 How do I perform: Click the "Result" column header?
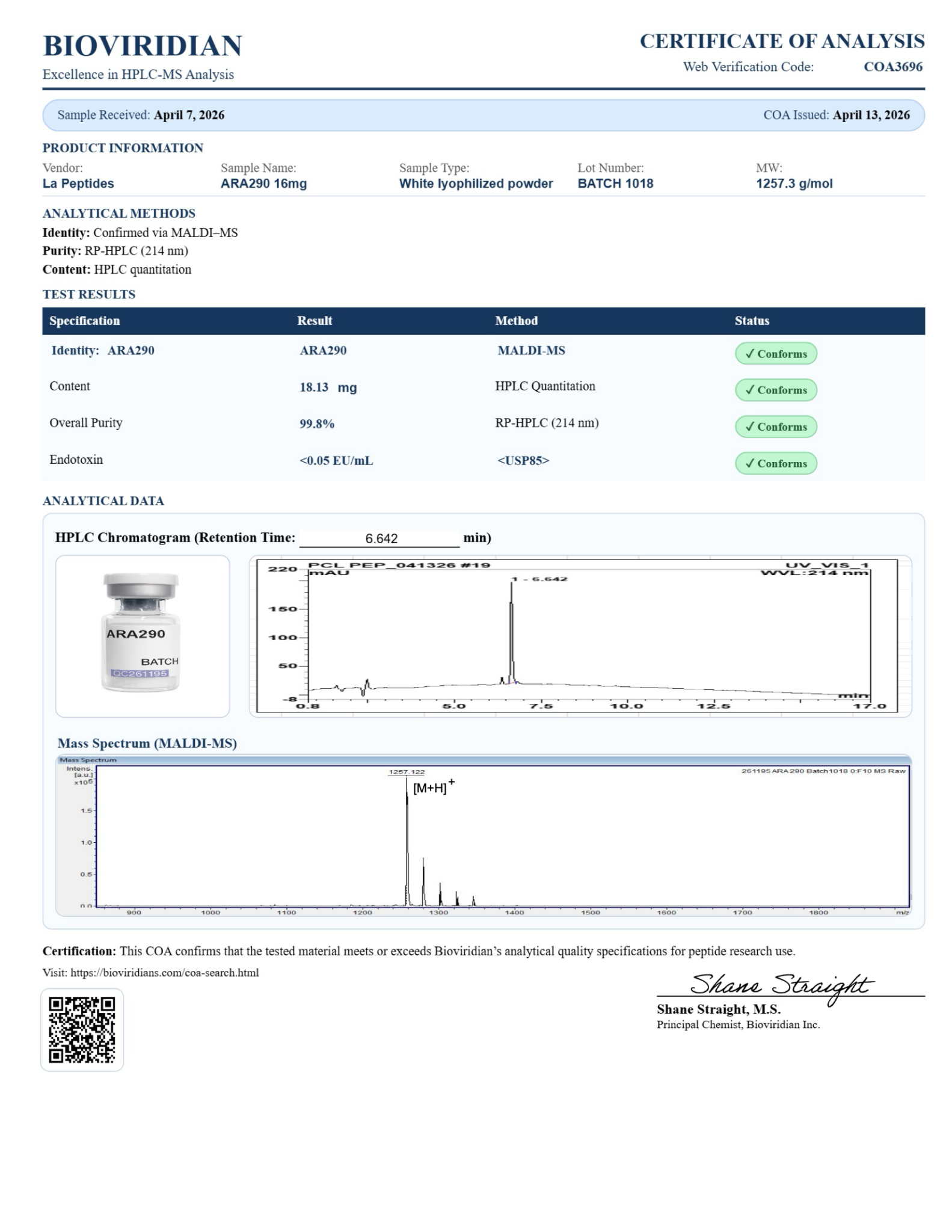pos(315,321)
